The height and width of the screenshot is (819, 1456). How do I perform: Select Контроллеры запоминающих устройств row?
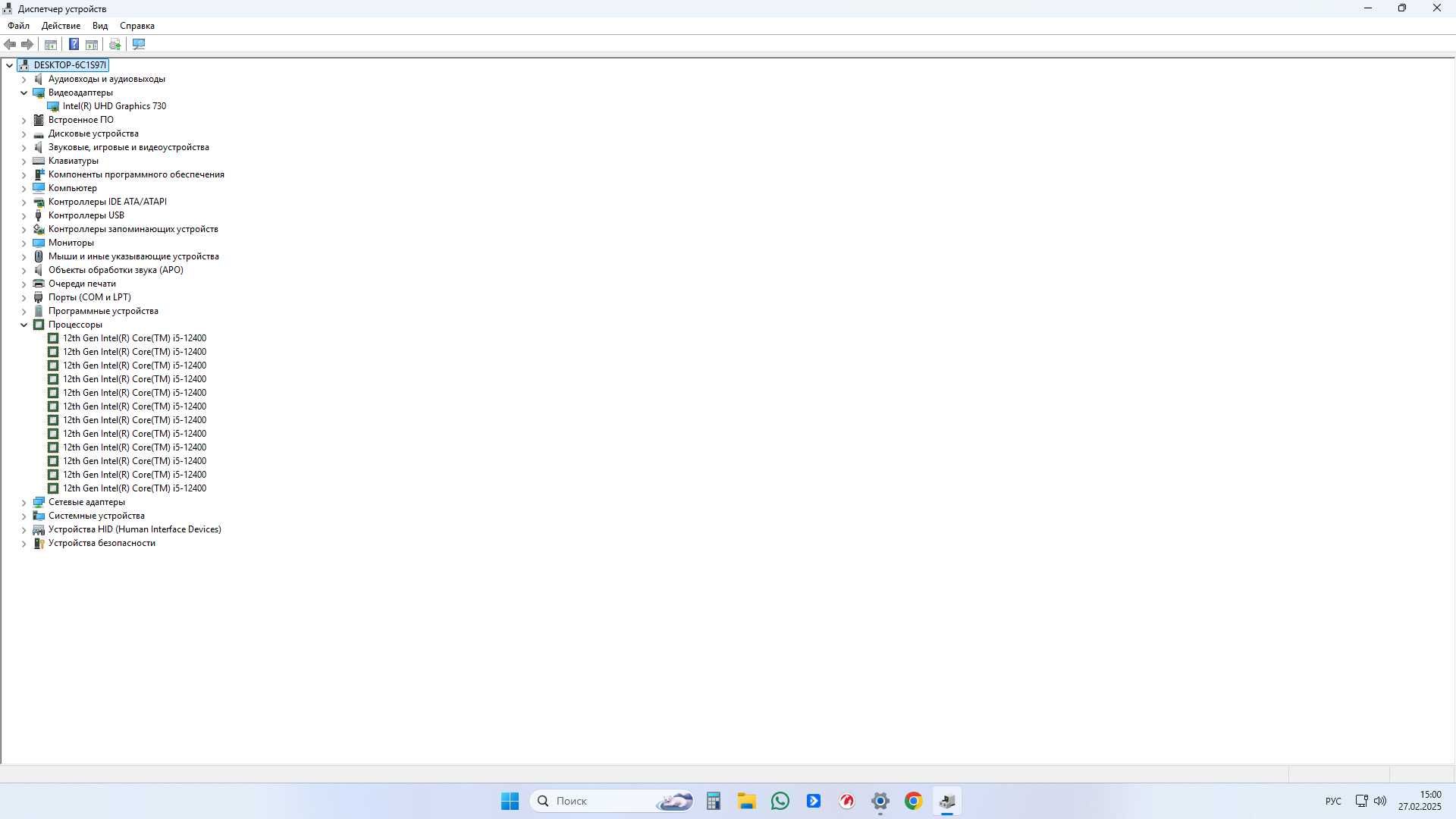(133, 229)
